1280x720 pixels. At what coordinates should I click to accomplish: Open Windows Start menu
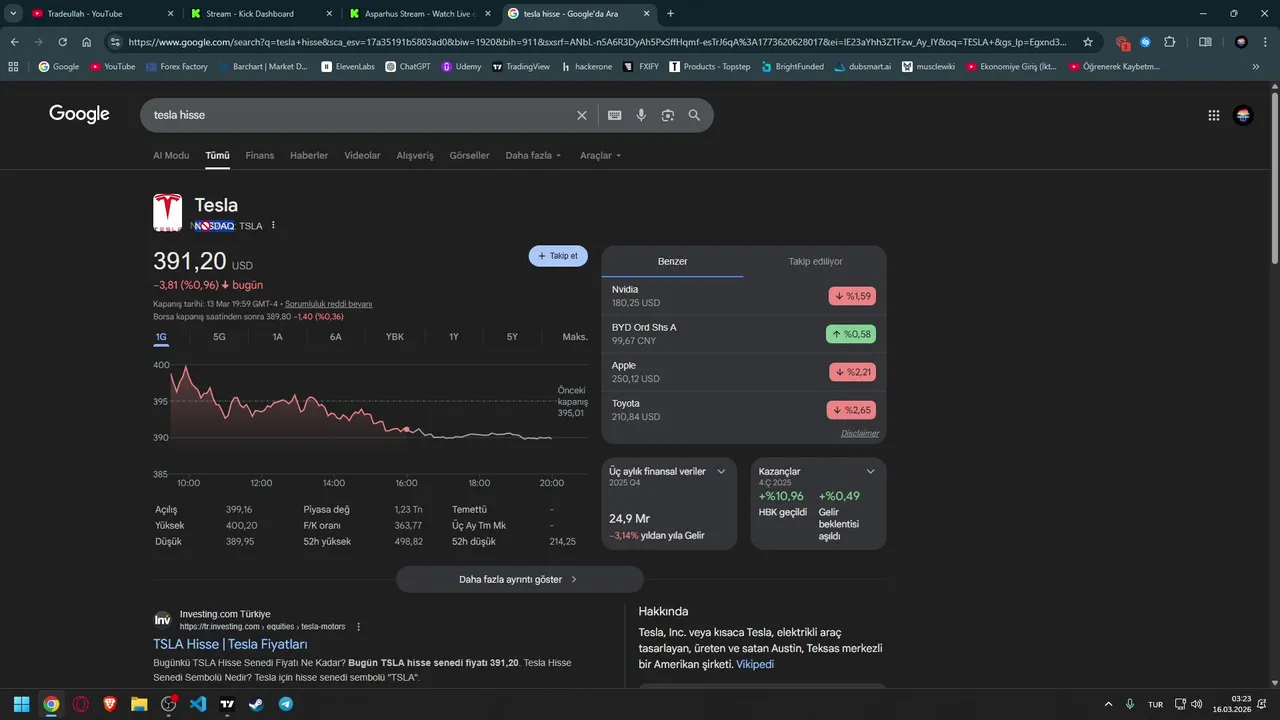tap(21, 704)
